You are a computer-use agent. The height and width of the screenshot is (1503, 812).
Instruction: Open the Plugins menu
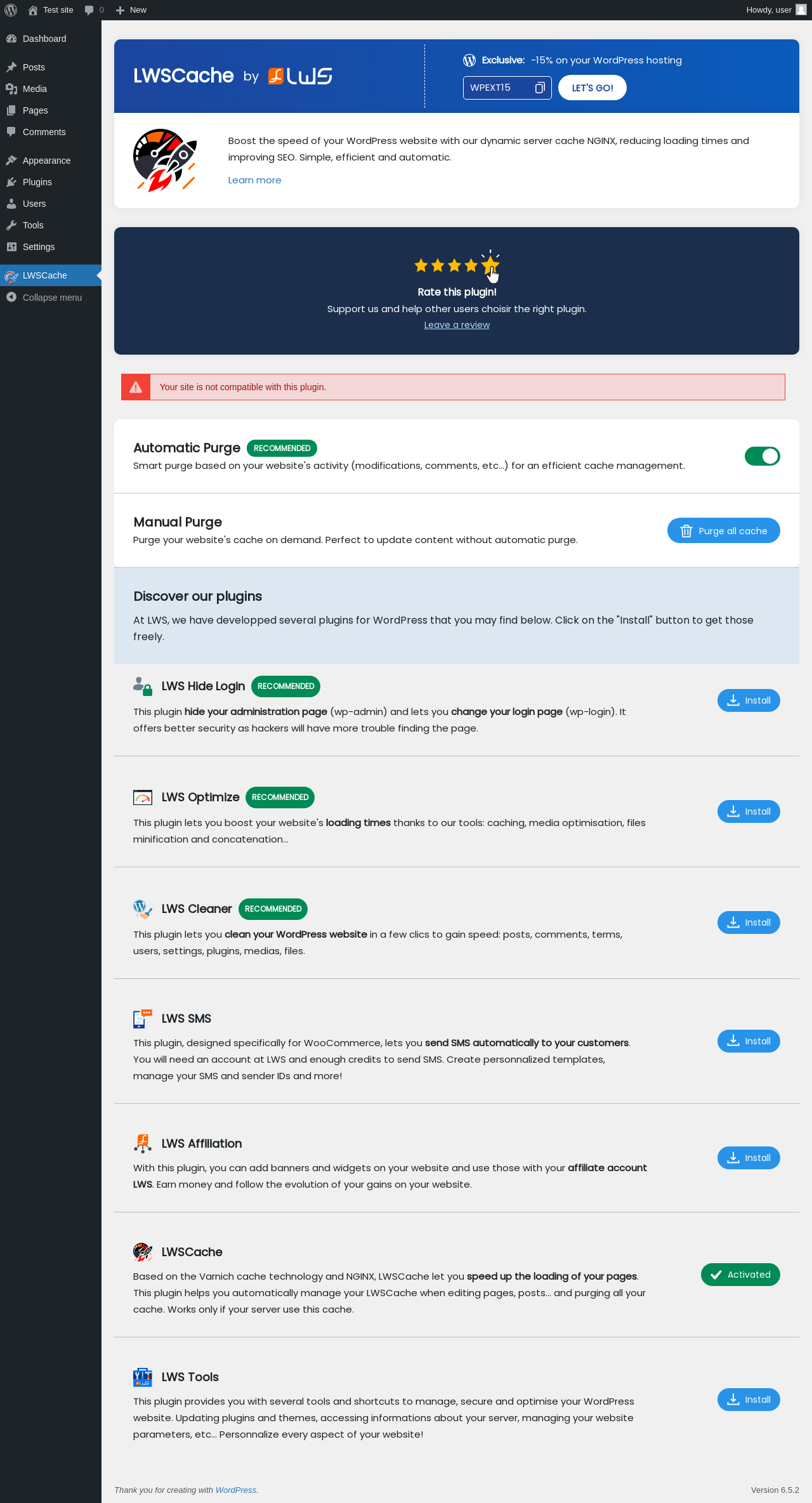click(x=37, y=182)
